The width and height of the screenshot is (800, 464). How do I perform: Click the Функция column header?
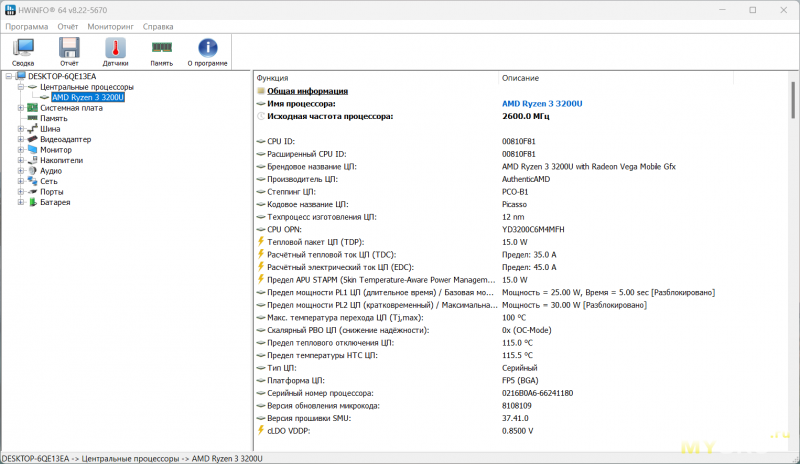pos(272,78)
